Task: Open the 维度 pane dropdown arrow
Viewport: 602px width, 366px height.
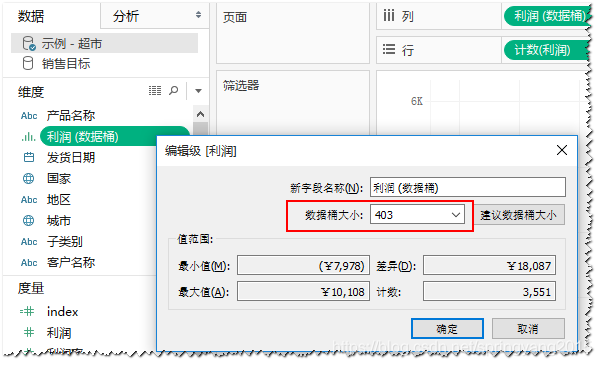Action: click(x=198, y=91)
